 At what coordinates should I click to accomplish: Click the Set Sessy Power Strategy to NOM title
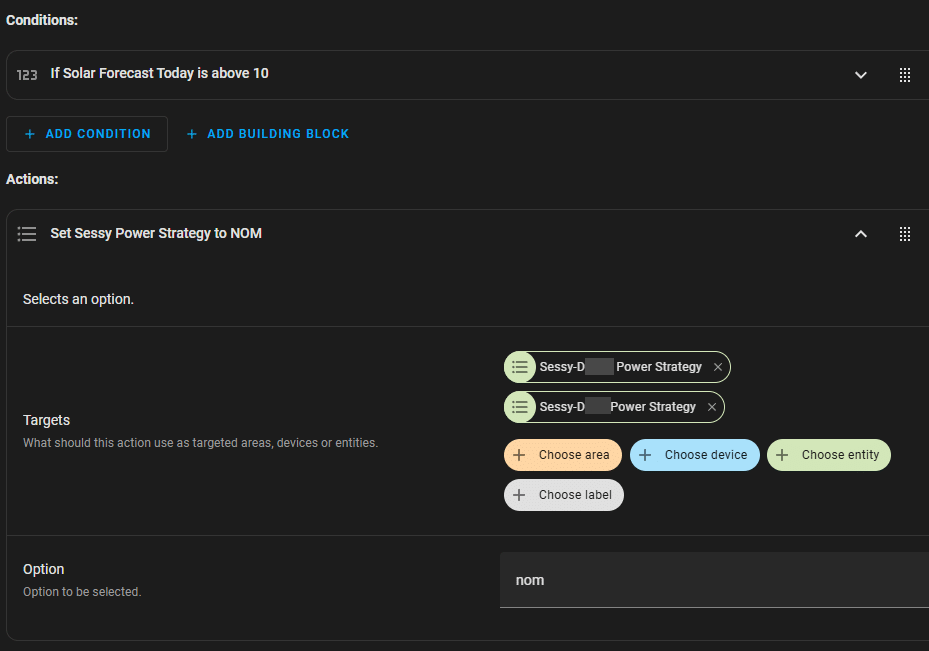coord(156,234)
